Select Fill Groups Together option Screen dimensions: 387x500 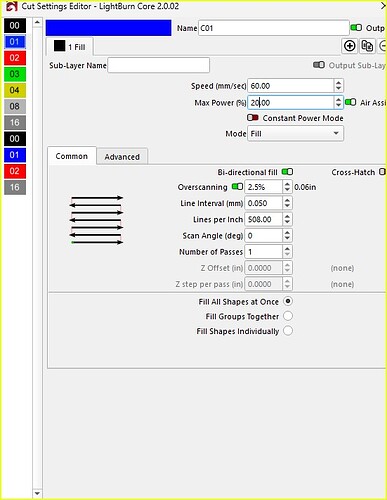coord(288,316)
